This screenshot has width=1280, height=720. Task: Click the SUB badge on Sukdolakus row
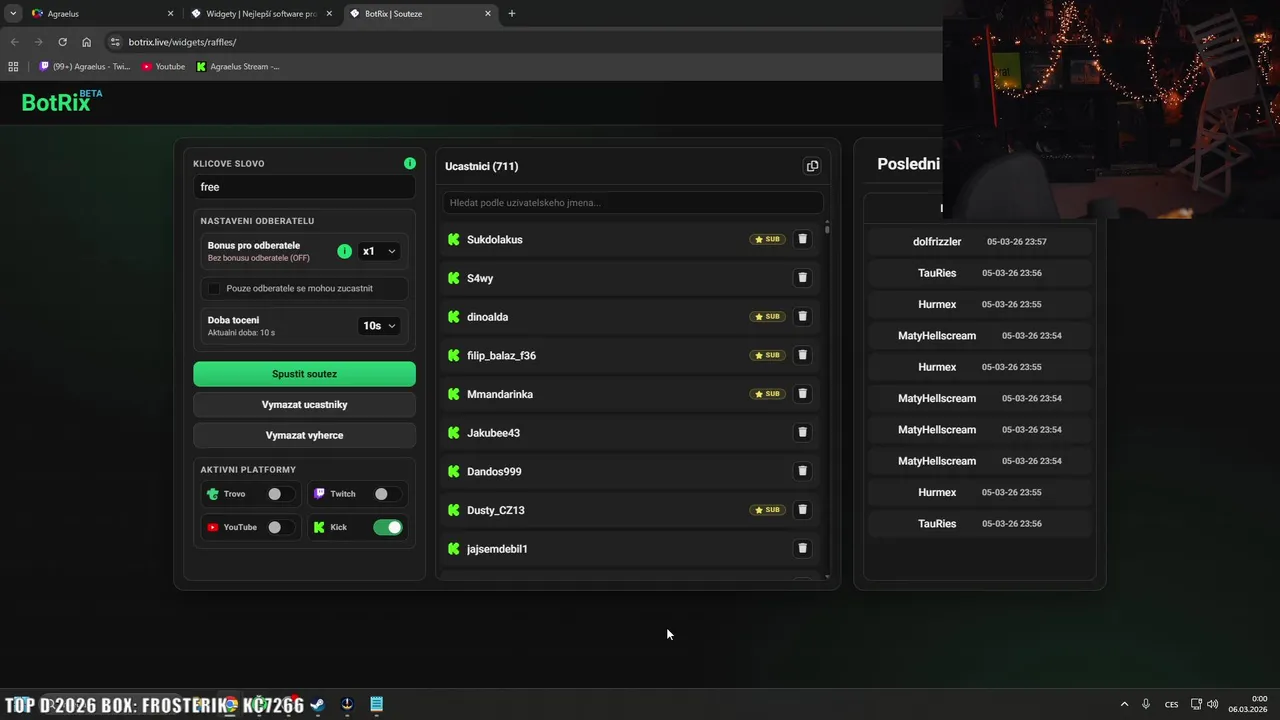coord(767,239)
